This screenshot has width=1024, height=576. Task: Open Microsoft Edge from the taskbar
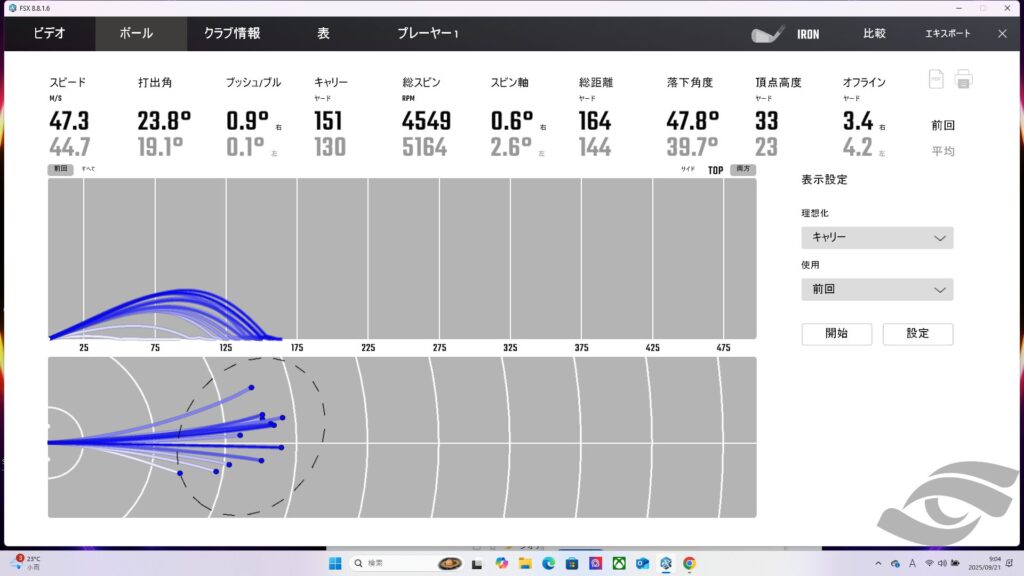pyautogui.click(x=549, y=563)
